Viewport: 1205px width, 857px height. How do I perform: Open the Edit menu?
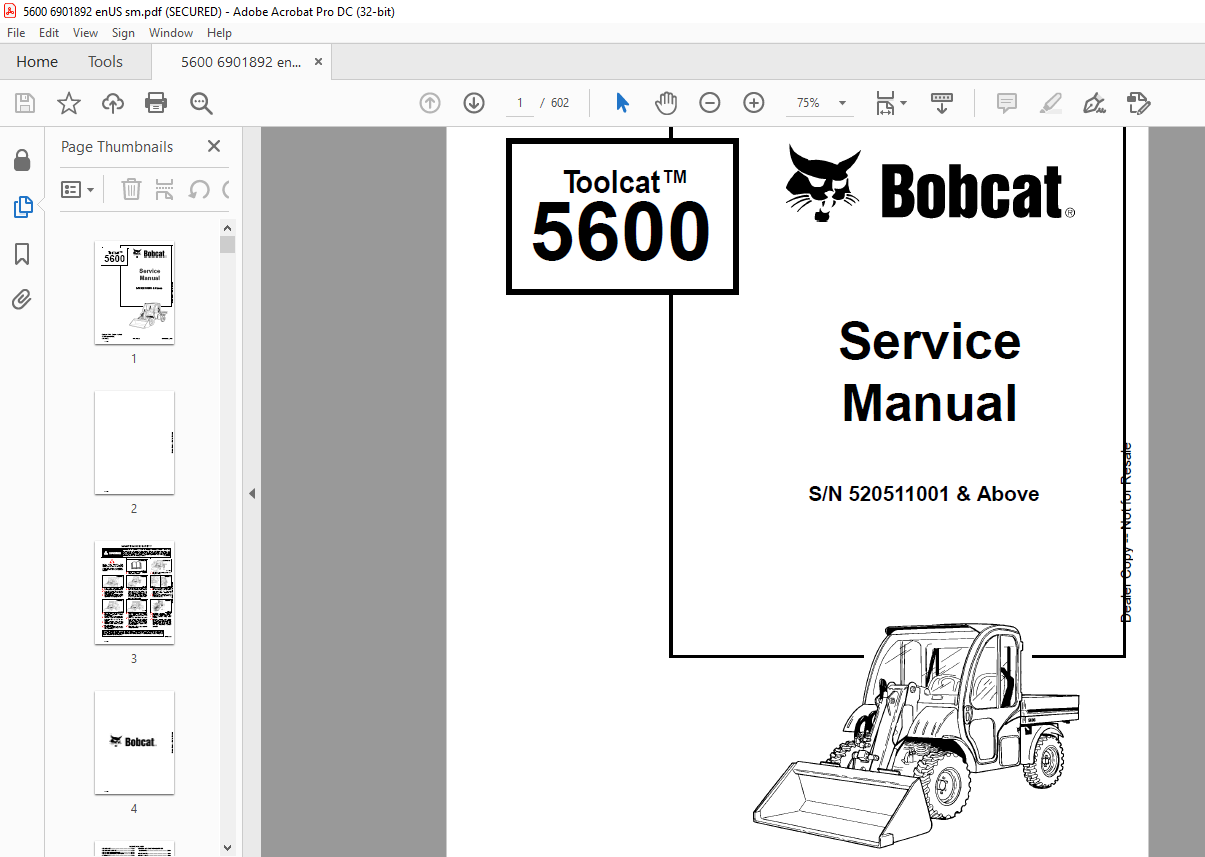[x=49, y=33]
